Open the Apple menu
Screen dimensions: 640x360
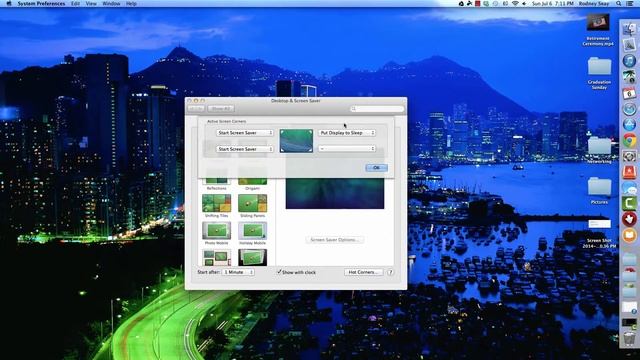[x=9, y=4]
